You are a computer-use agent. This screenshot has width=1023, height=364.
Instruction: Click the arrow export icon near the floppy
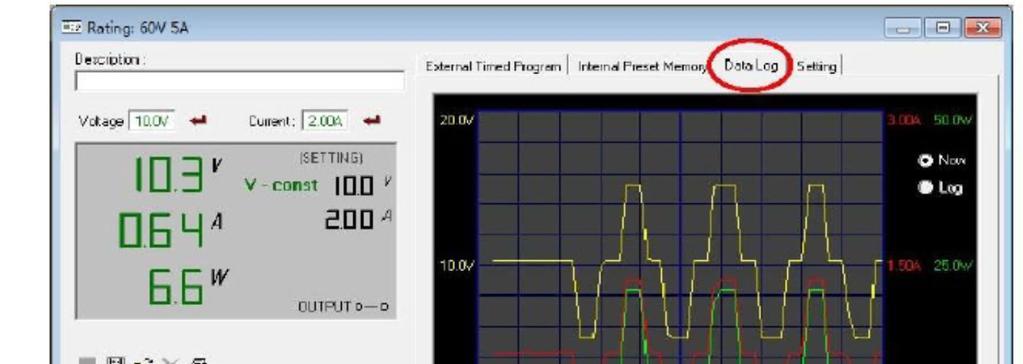144,361
